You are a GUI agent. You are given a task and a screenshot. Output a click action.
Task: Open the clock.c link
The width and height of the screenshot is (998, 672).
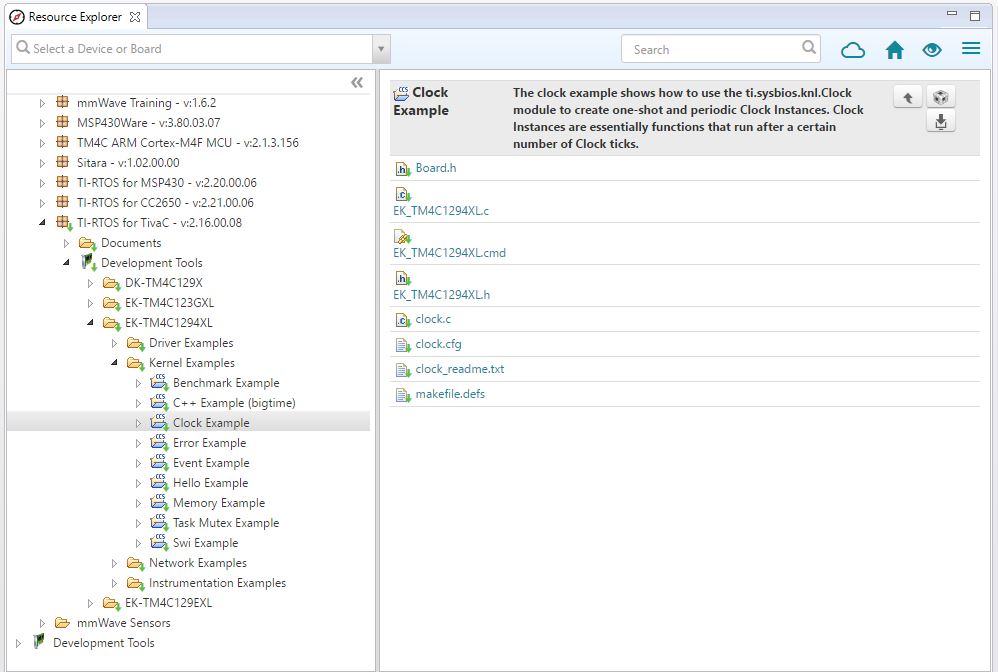[433, 319]
